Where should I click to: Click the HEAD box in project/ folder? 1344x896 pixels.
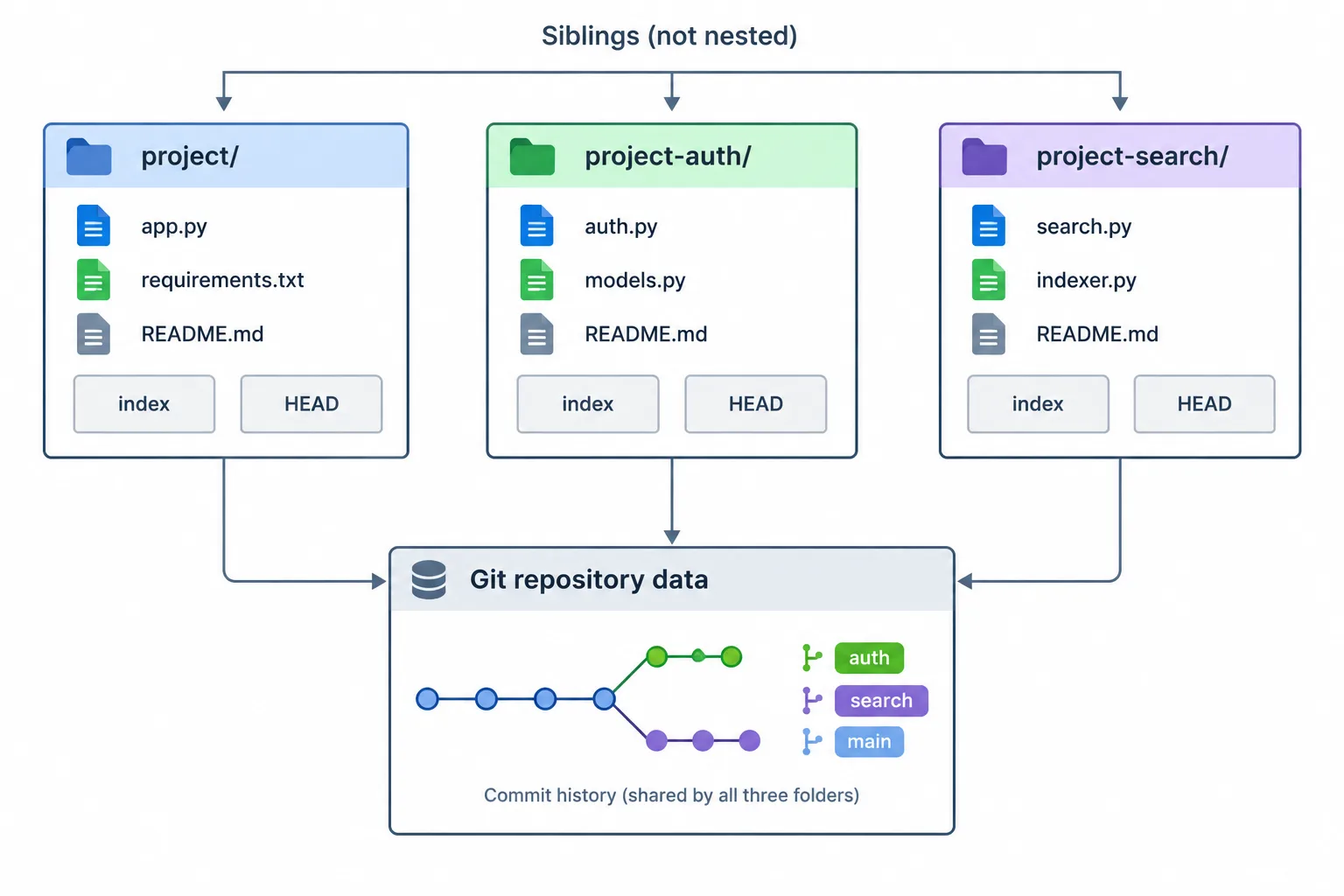tap(311, 404)
